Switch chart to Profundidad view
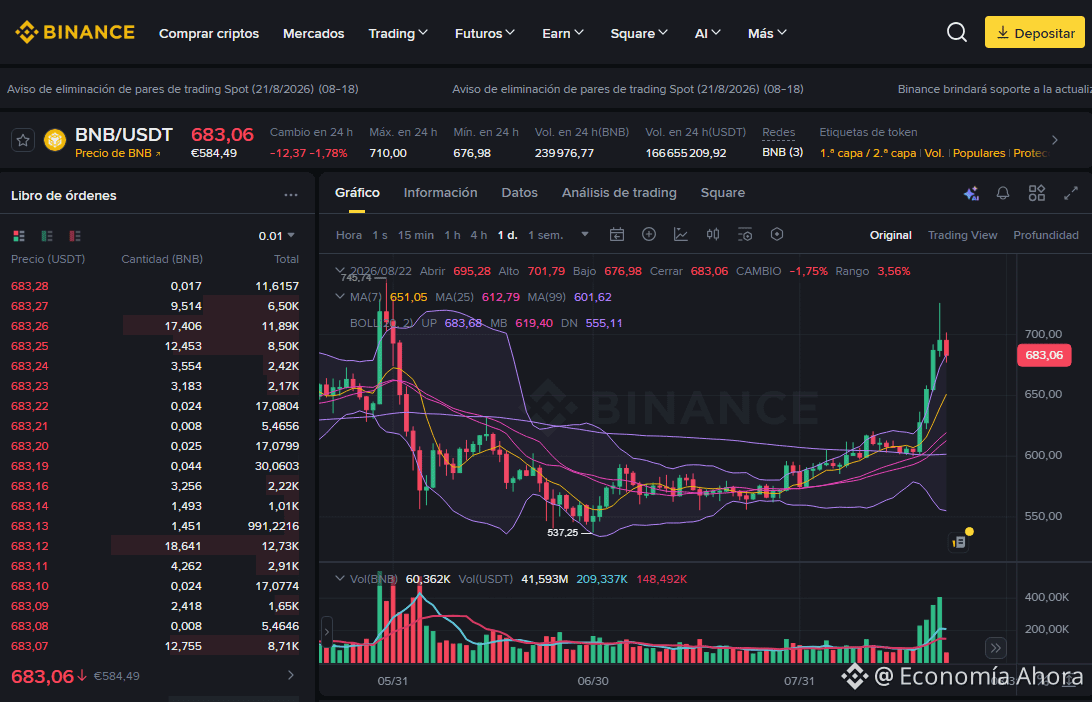The image size is (1092, 702). click(x=1046, y=235)
